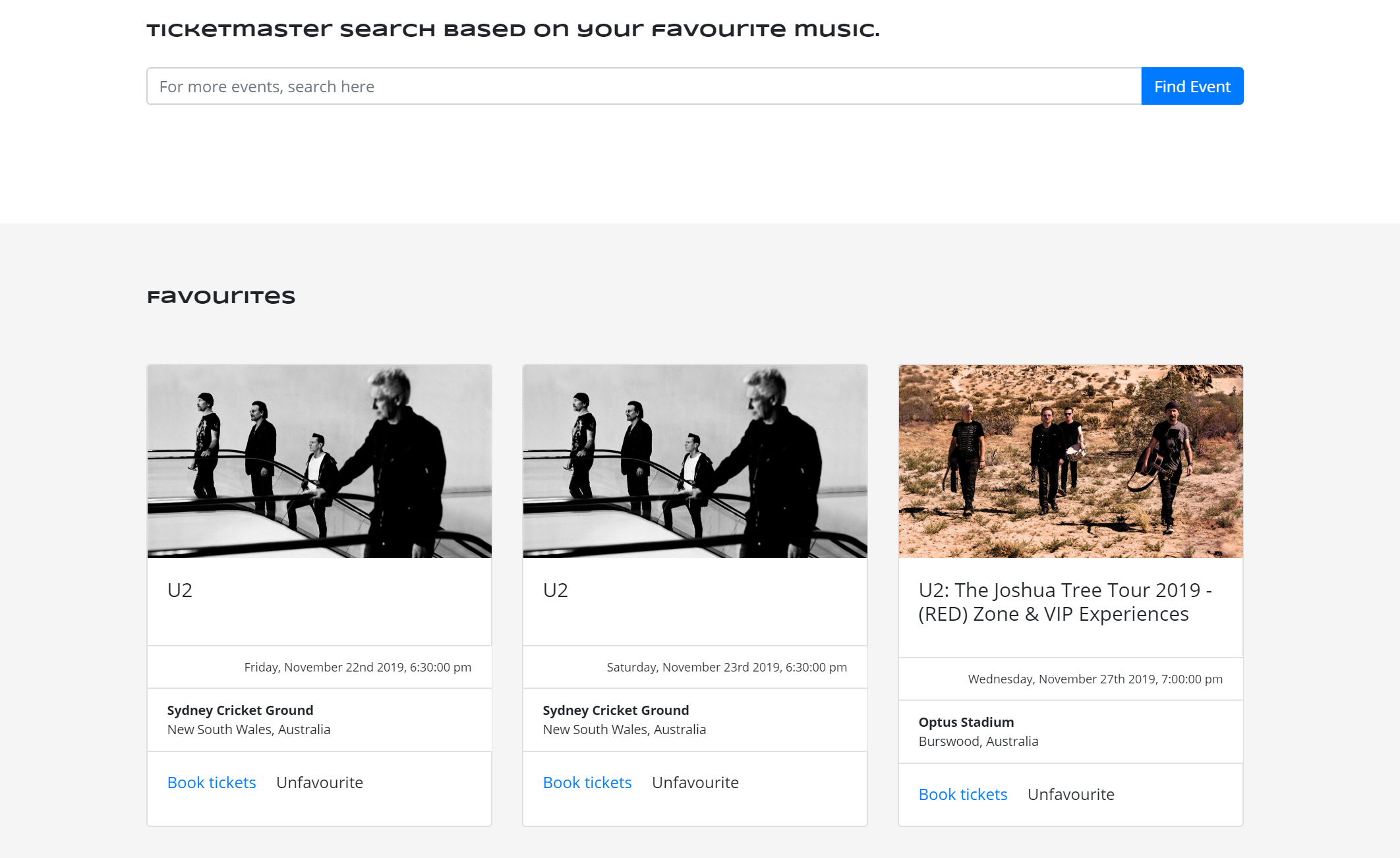Book tickets for the Friday U2 show
Screen dimensions: 1400x858
[212, 782]
